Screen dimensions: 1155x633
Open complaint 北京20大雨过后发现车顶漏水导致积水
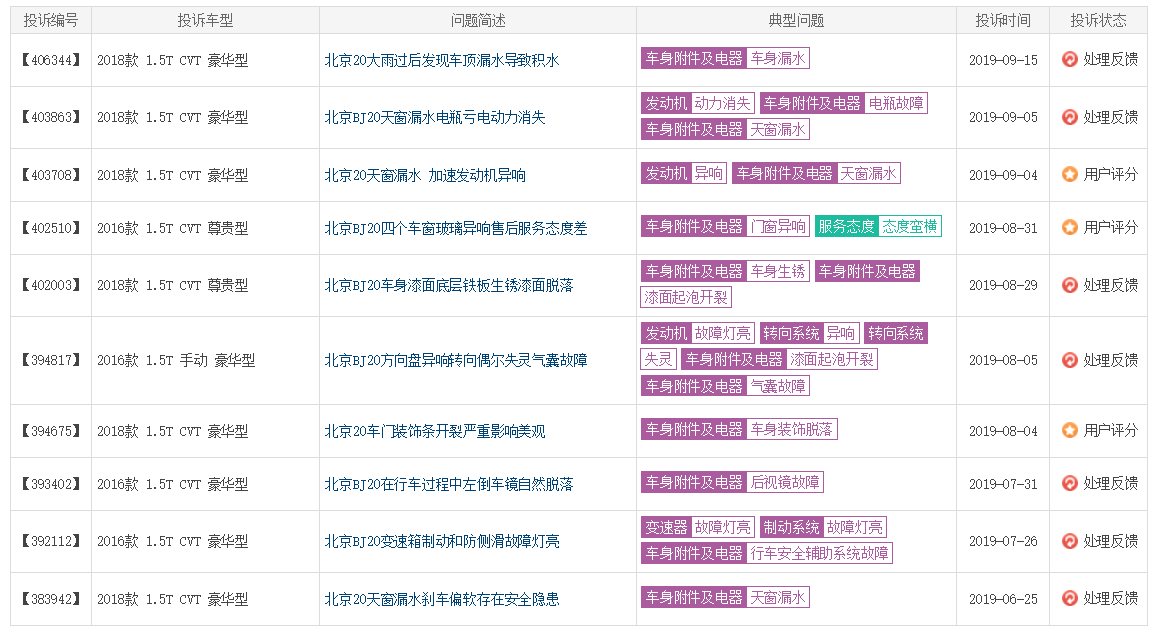pyautogui.click(x=441, y=60)
